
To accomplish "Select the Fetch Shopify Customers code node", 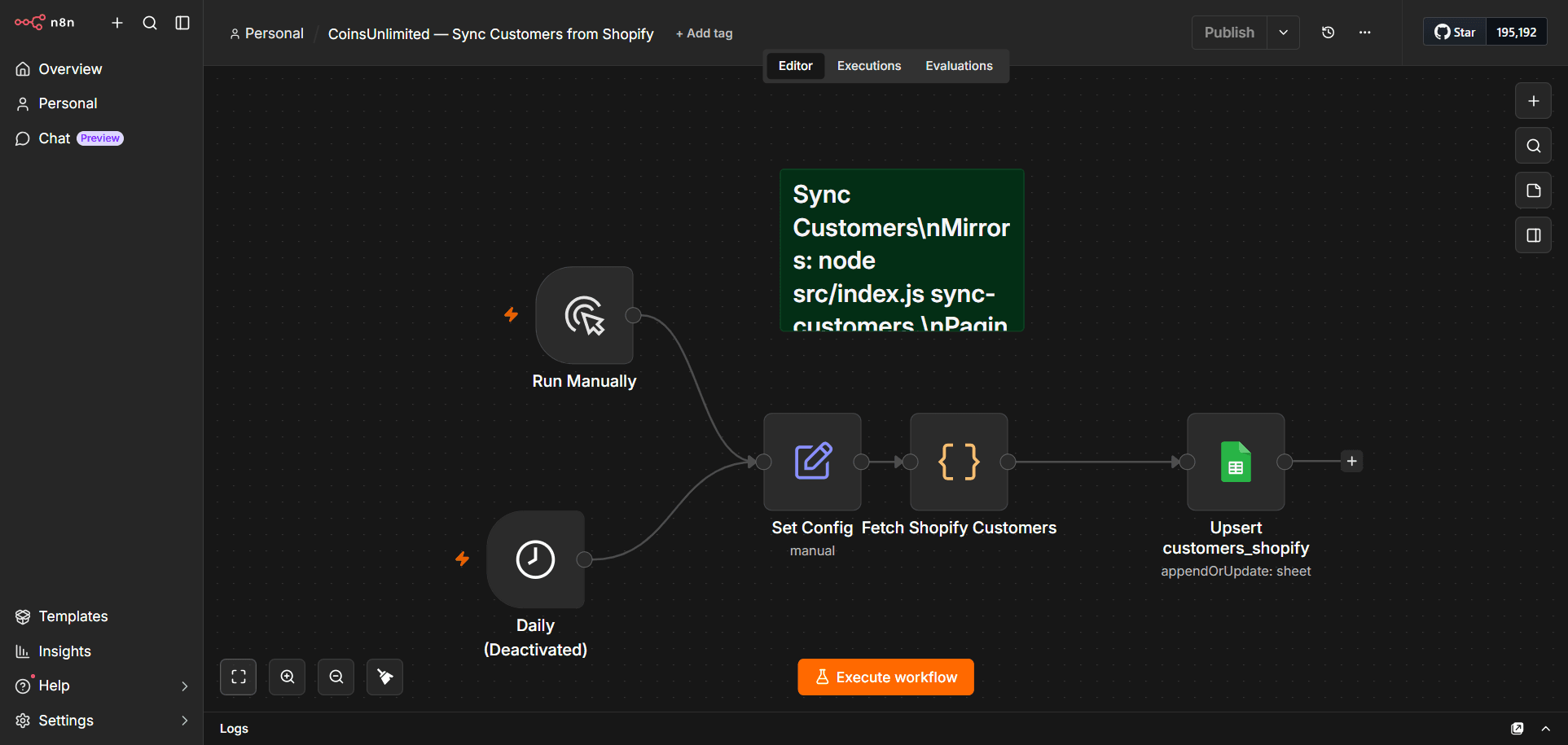I will click(x=959, y=462).
